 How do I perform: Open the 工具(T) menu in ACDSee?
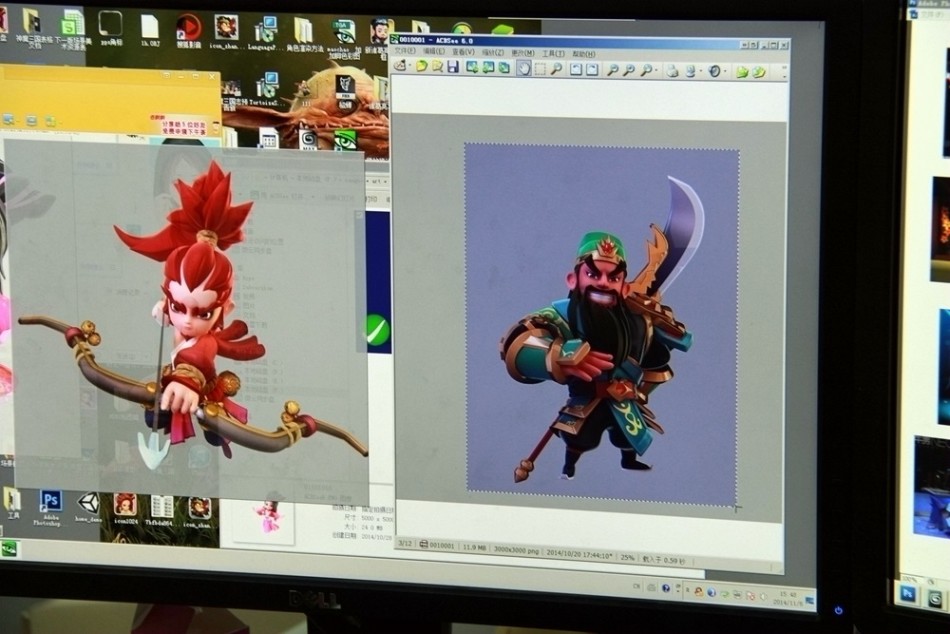[553, 54]
